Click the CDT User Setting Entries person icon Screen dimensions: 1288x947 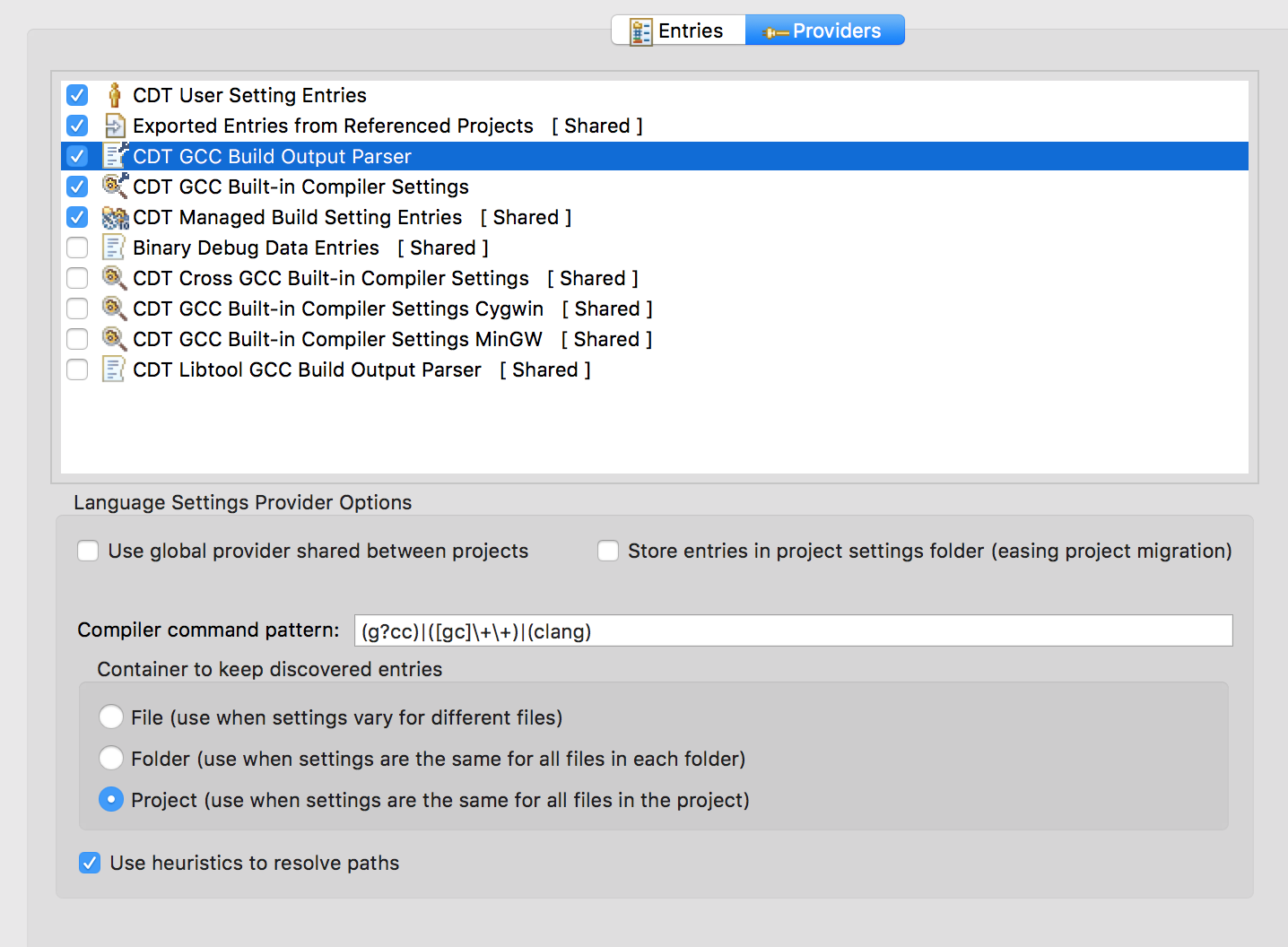click(114, 95)
